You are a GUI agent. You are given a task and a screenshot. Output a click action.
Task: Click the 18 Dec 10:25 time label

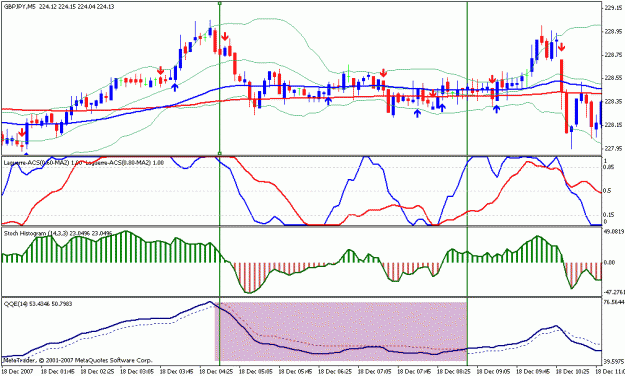[x=572, y=371]
